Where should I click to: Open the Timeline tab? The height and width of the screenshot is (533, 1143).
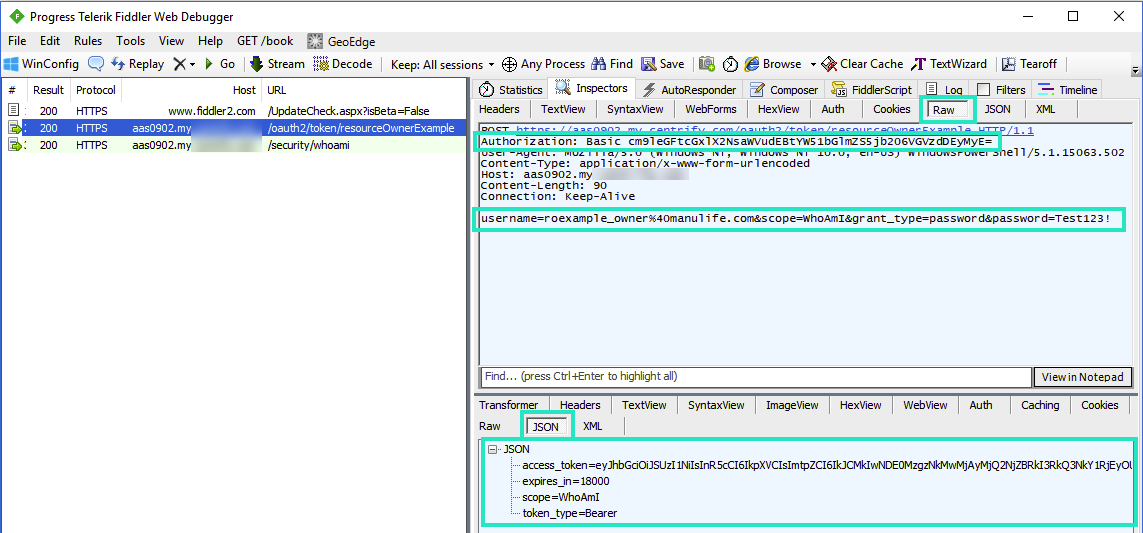tap(1068, 90)
